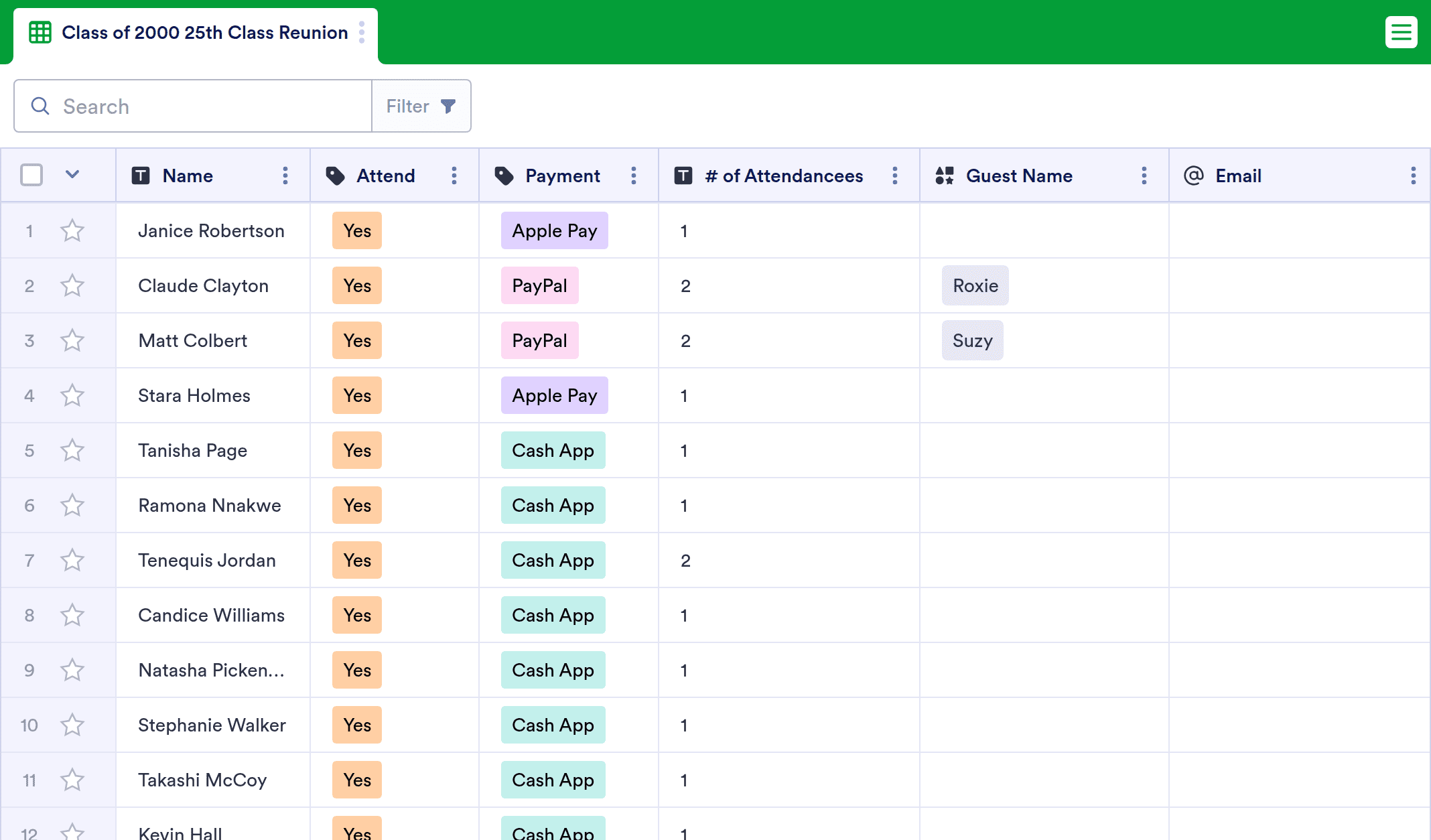This screenshot has height=840, width=1431.
Task: Open # of Attendancees column options menu
Action: 895,176
